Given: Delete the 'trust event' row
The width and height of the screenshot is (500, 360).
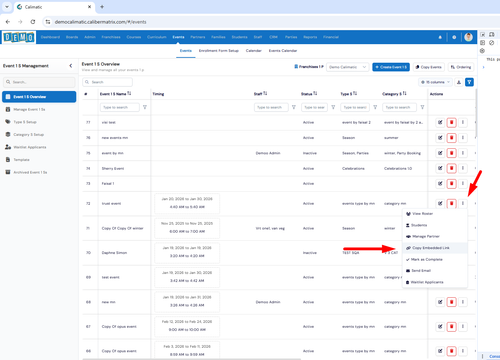Looking at the screenshot, I should [451, 203].
